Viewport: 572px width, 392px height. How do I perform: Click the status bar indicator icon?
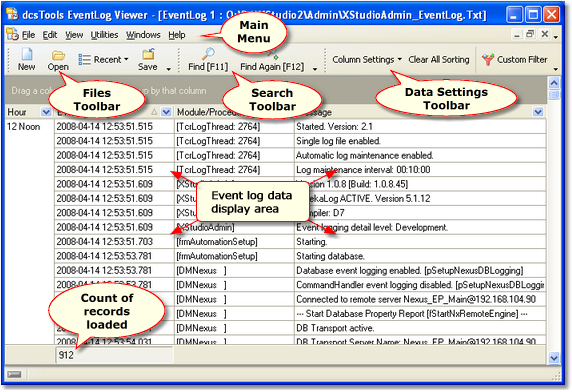[14, 374]
